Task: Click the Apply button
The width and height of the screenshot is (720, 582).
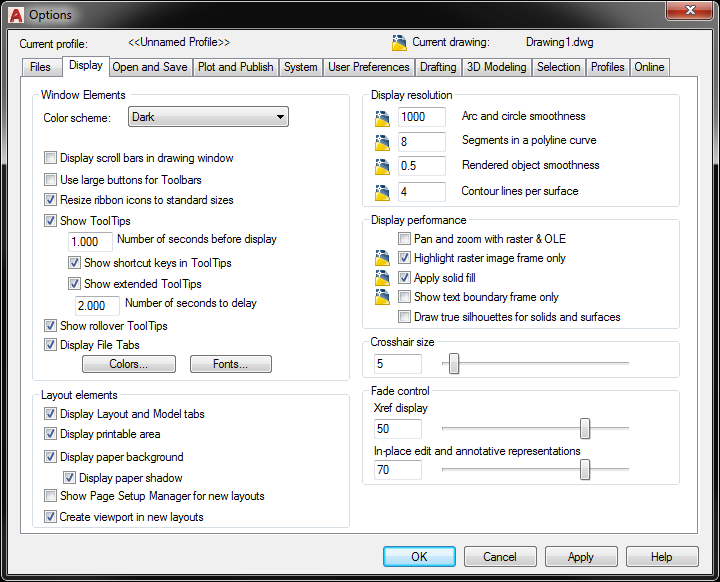Action: [x=581, y=556]
